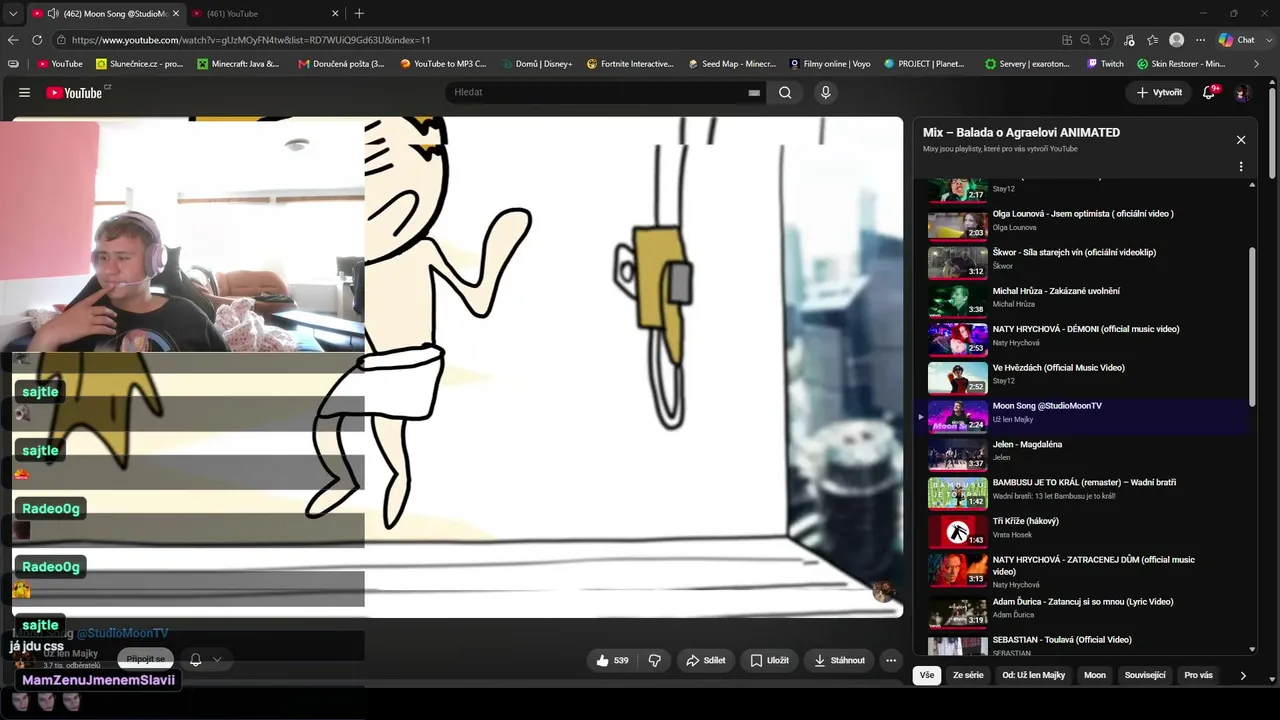Open the 'Minecraft: Java' bookmark
The image size is (1280, 720).
[x=238, y=64]
